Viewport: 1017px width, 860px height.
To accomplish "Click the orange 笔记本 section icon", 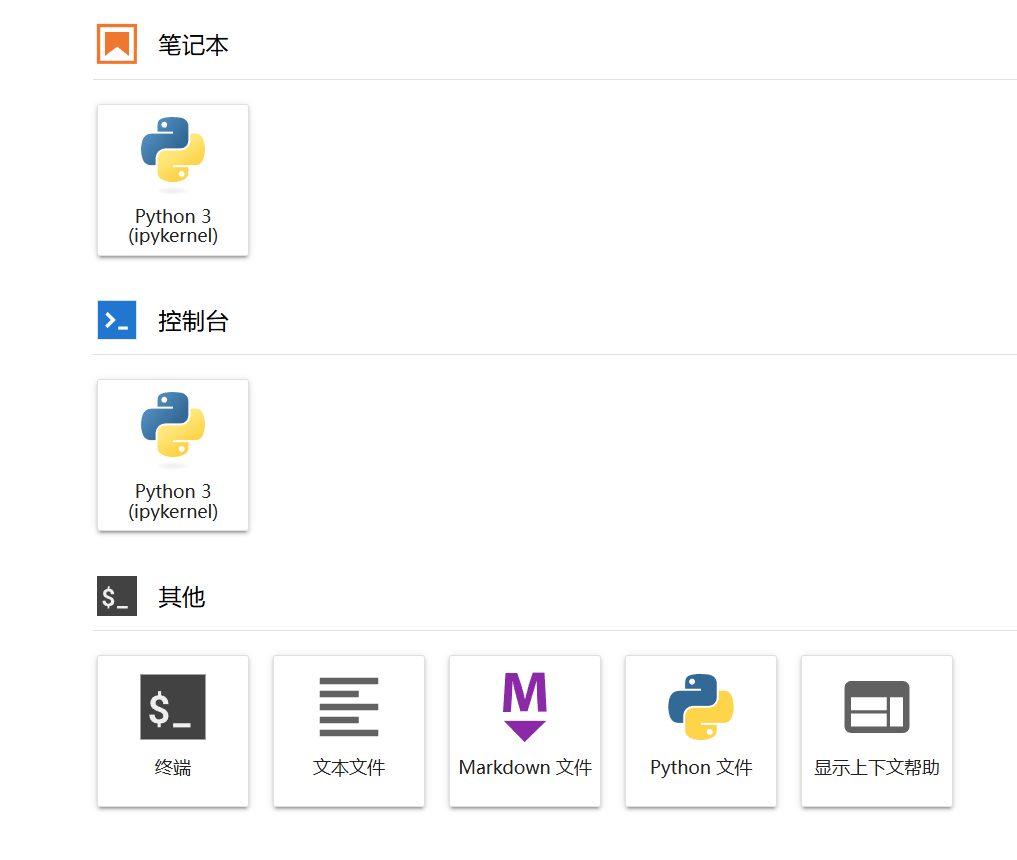I will pyautogui.click(x=117, y=44).
